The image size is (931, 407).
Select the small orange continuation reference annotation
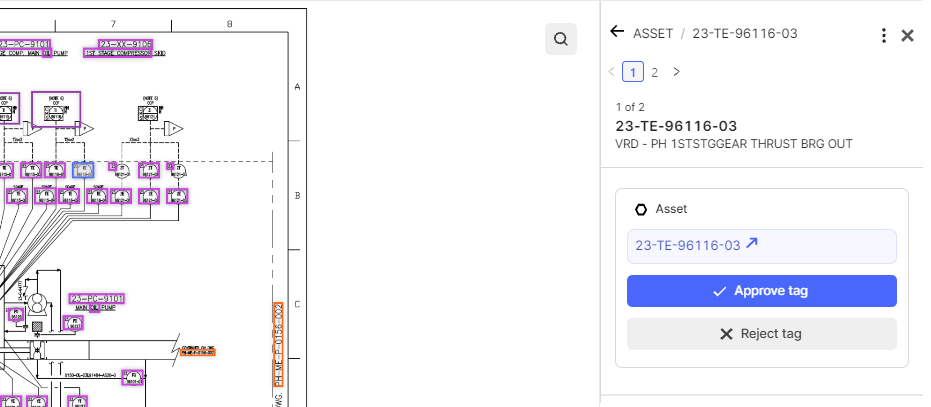[198, 352]
